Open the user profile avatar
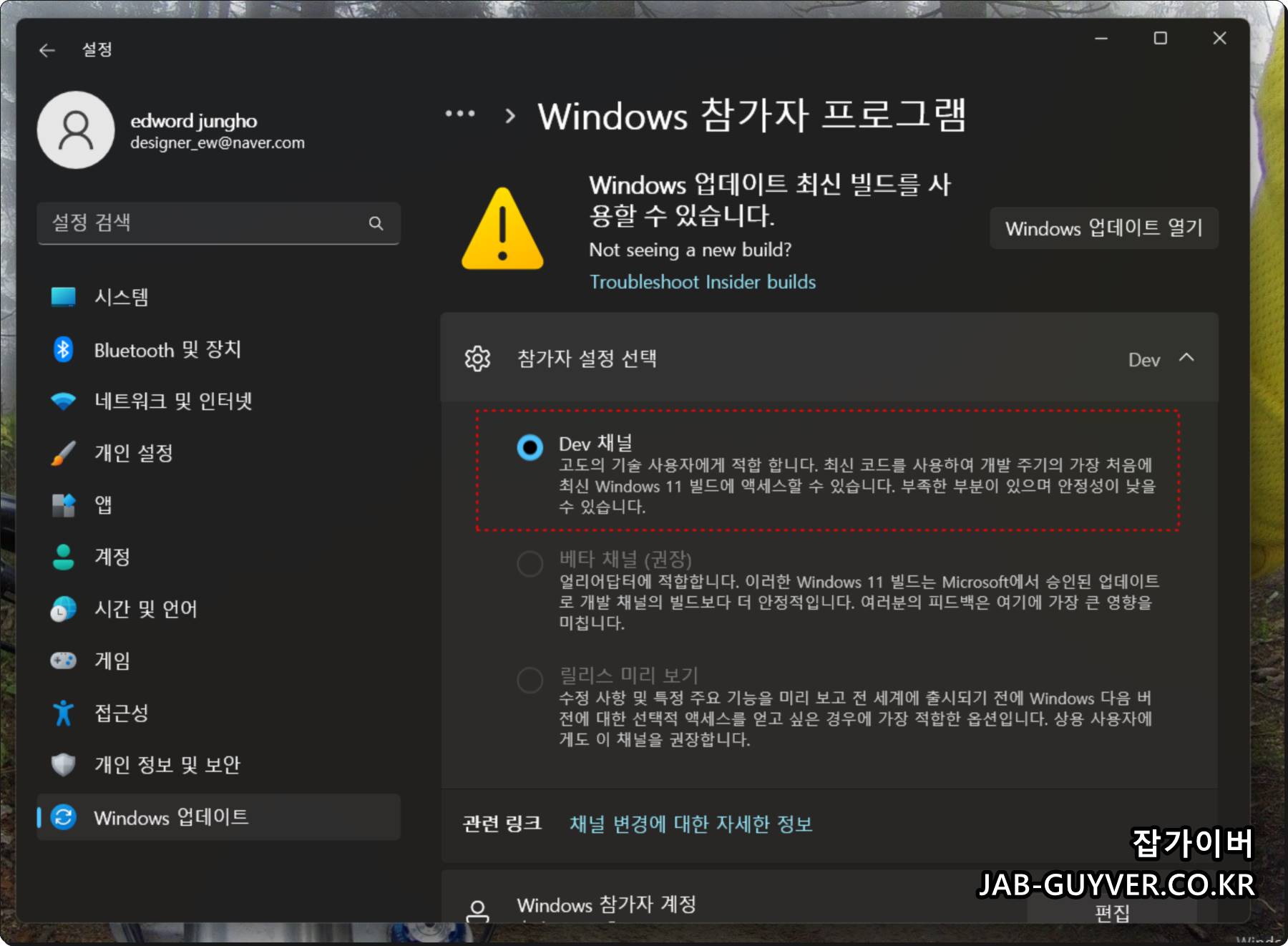The image size is (1288, 946). [x=76, y=130]
